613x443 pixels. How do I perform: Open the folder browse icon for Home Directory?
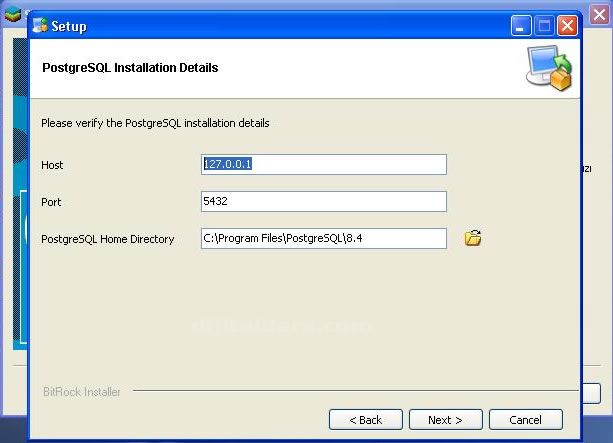click(x=473, y=238)
